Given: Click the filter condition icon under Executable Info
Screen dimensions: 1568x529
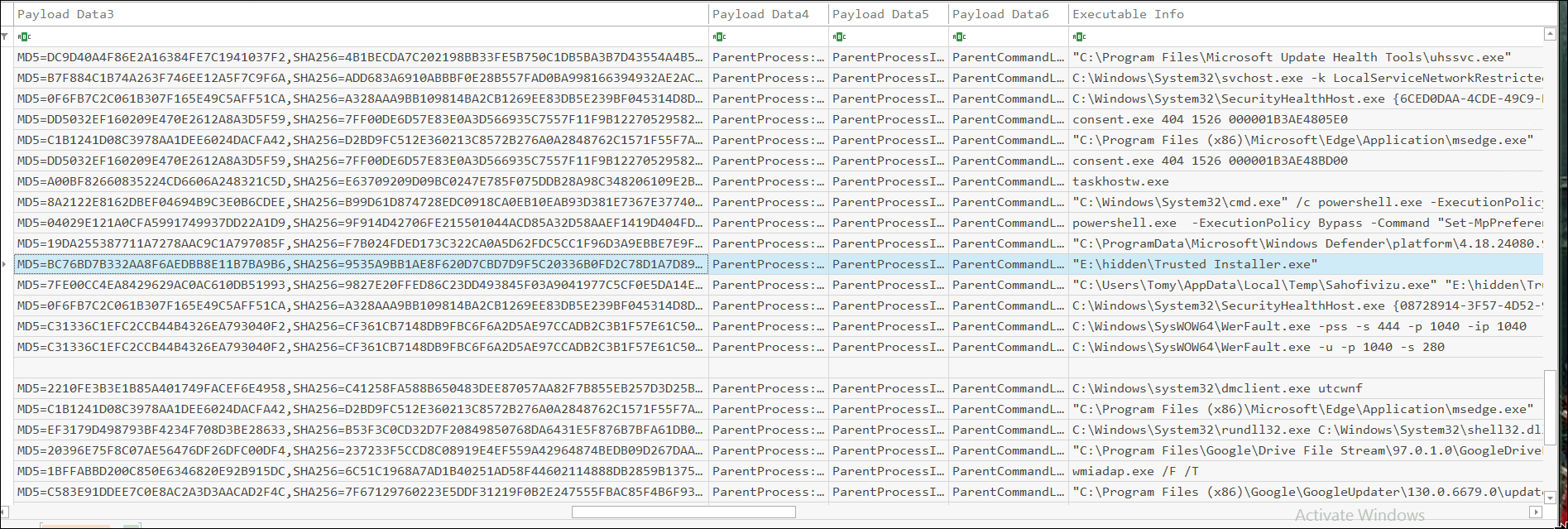Looking at the screenshot, I should click(1079, 36).
